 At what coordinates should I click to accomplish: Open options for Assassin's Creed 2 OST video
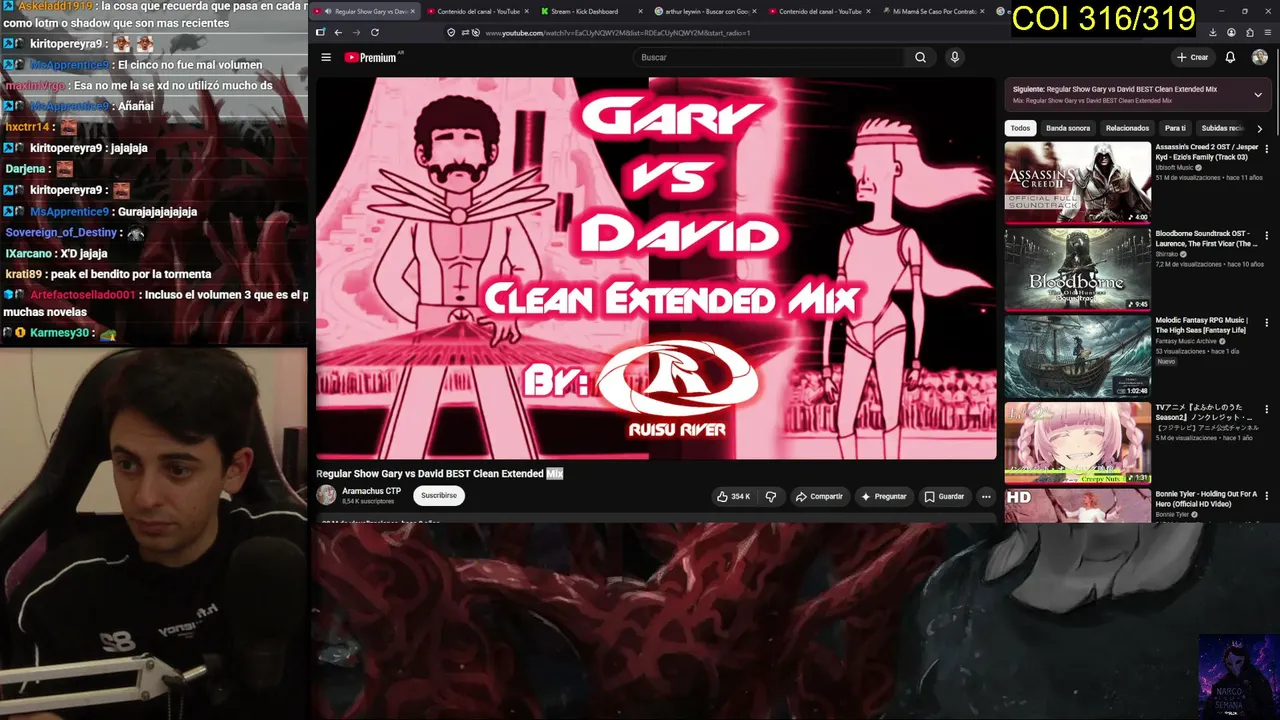[x=1266, y=149]
